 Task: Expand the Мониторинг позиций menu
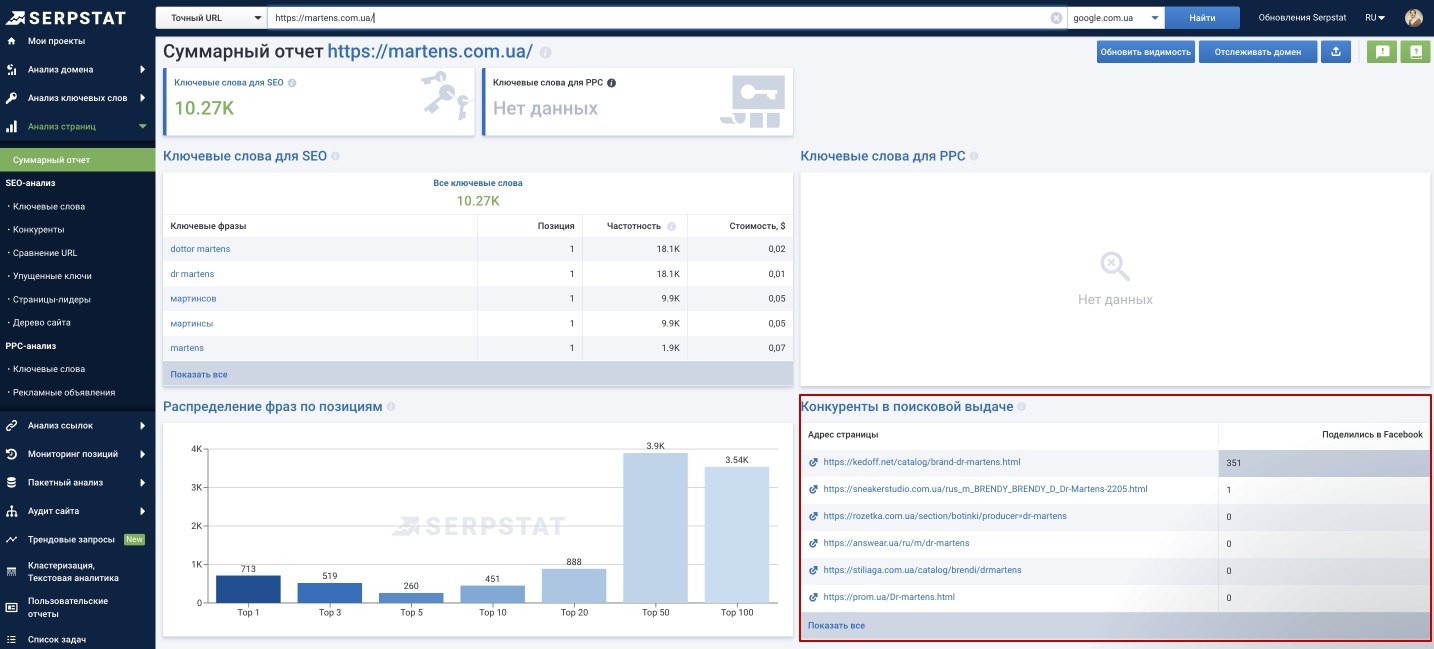click(x=143, y=454)
